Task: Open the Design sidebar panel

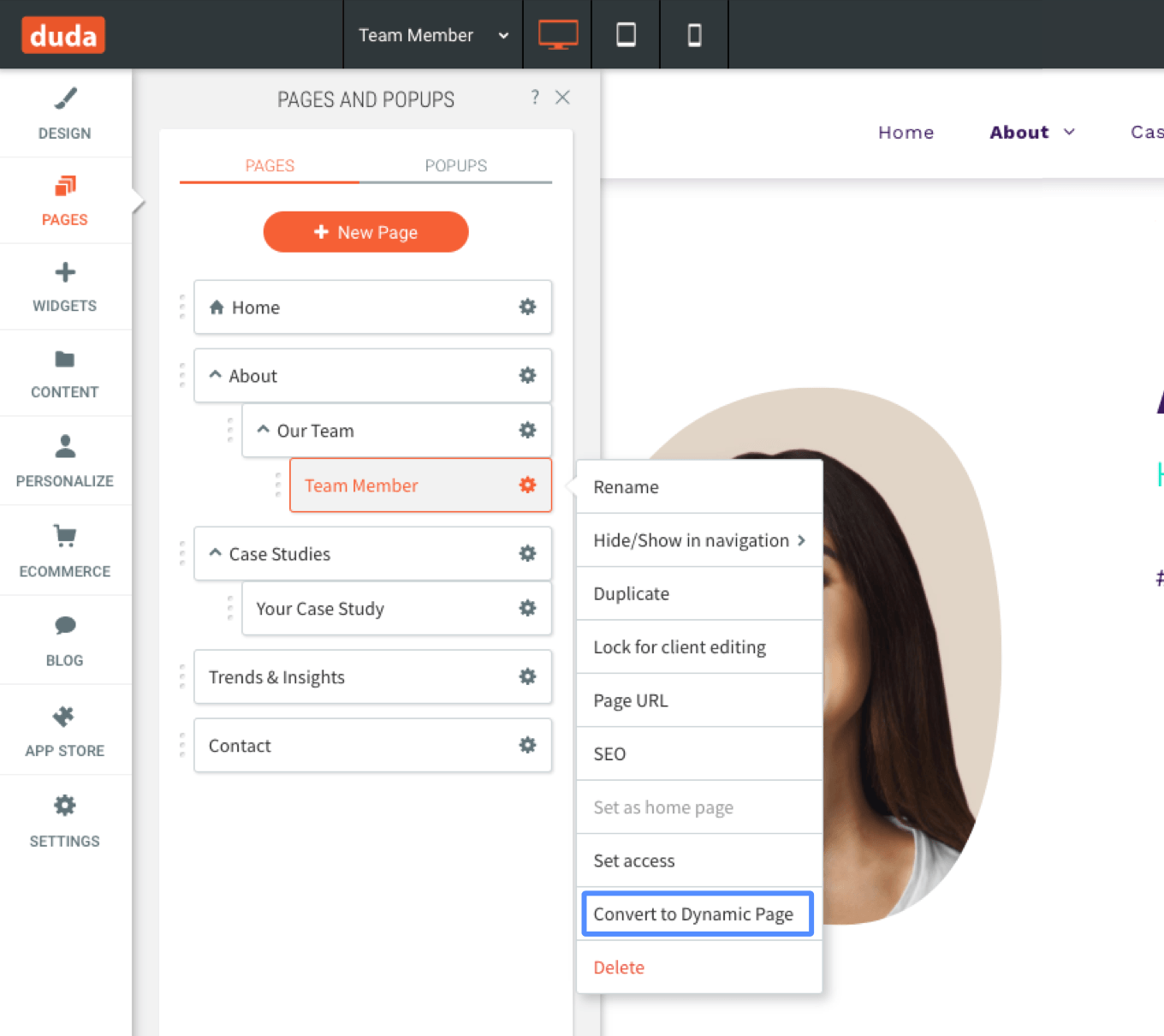Action: 65,114
